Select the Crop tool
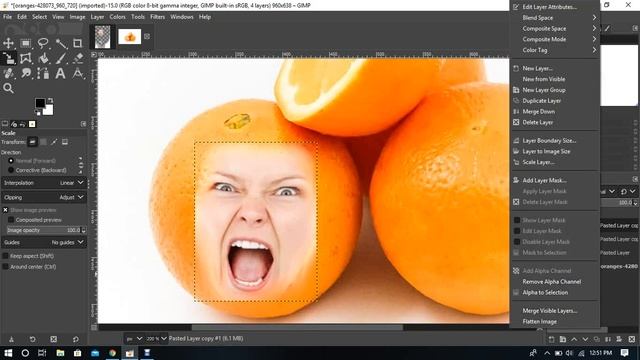The height and width of the screenshot is (360, 640). click(78, 43)
